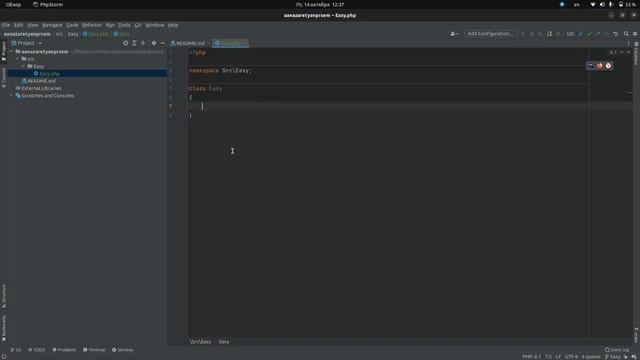Viewport: 640px width, 360px height.
Task: Click the LF line separator status
Action: click(x=558, y=357)
